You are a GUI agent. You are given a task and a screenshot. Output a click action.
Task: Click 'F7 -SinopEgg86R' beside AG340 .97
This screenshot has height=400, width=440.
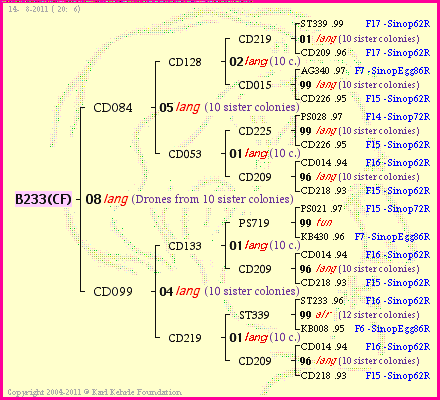(392, 71)
